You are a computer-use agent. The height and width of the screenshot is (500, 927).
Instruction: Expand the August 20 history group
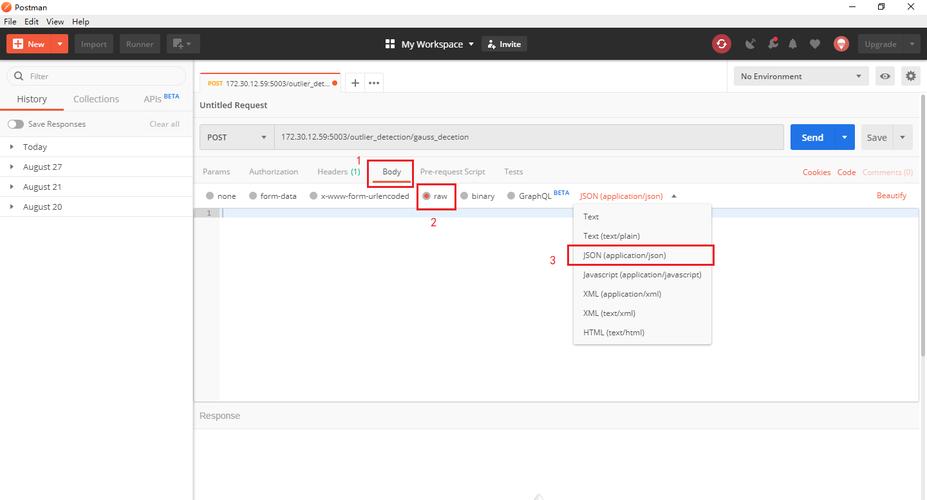(12, 207)
